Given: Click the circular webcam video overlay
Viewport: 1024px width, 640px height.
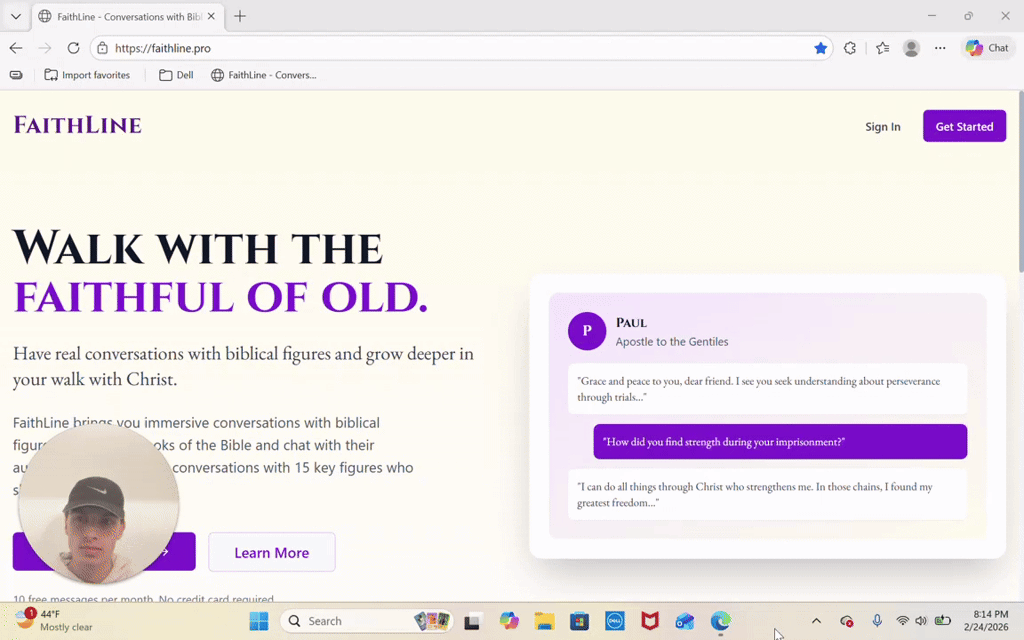Looking at the screenshot, I should pos(99,504).
